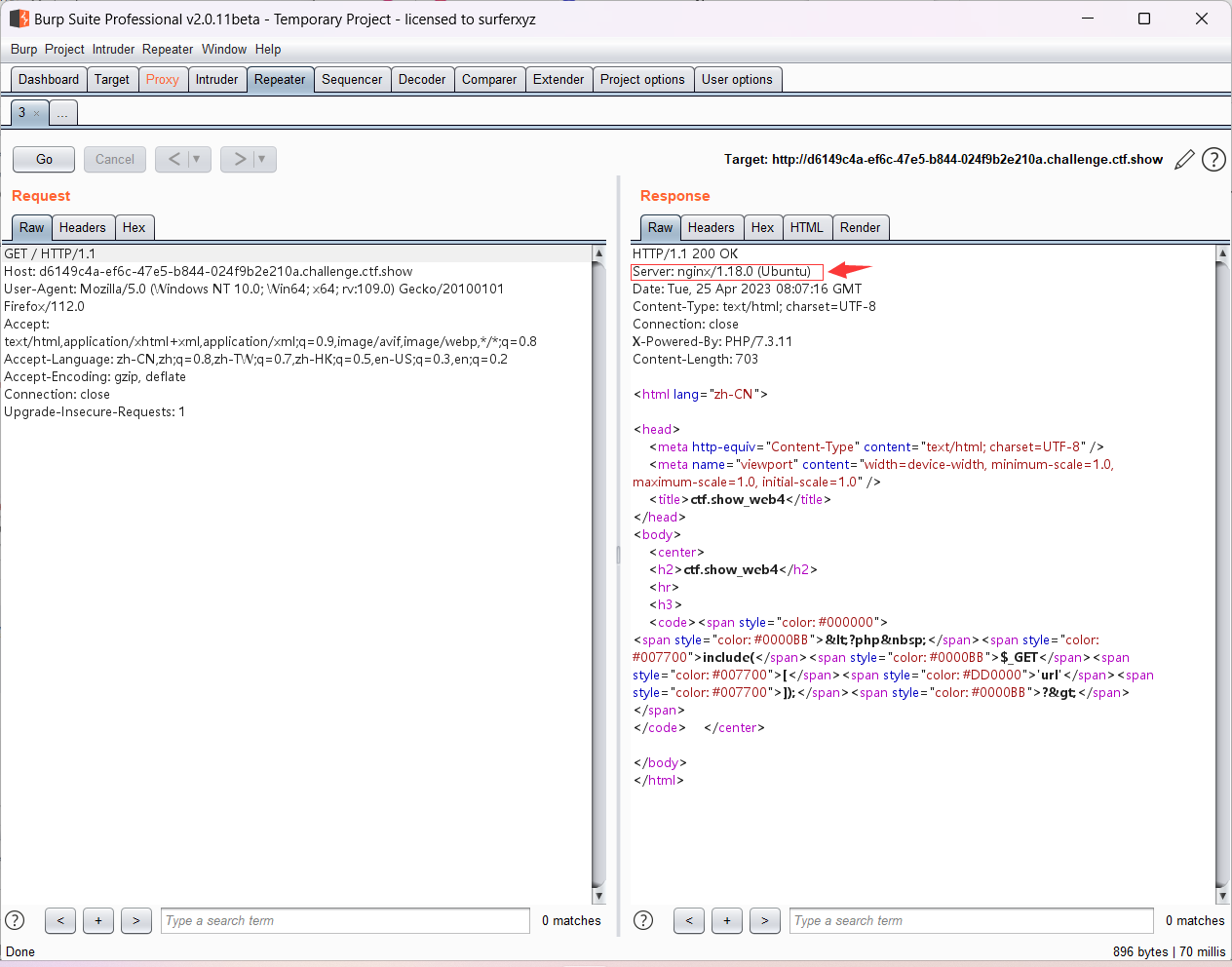The image size is (1232, 967).
Task: Select the response Render view tab
Action: coord(860,227)
